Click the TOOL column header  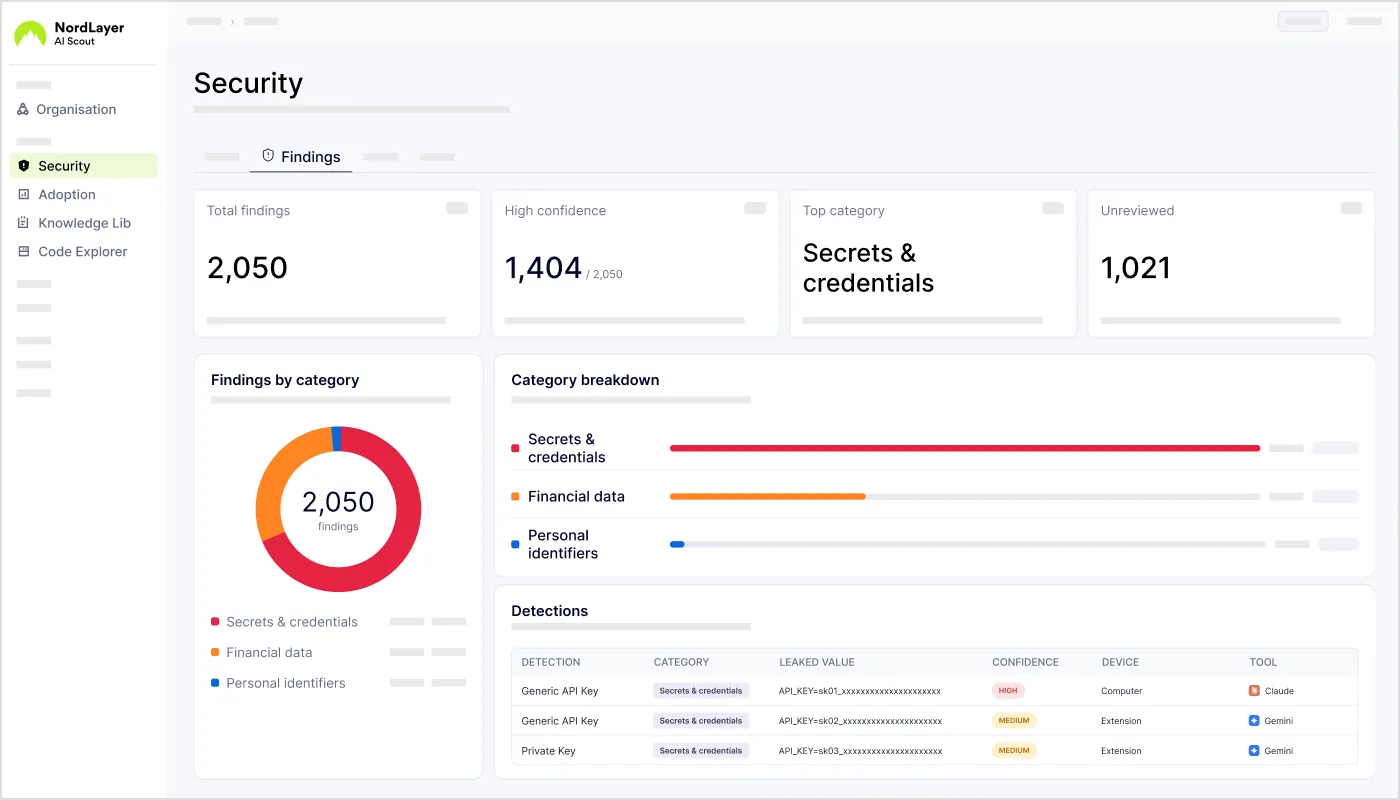pyautogui.click(x=1263, y=662)
